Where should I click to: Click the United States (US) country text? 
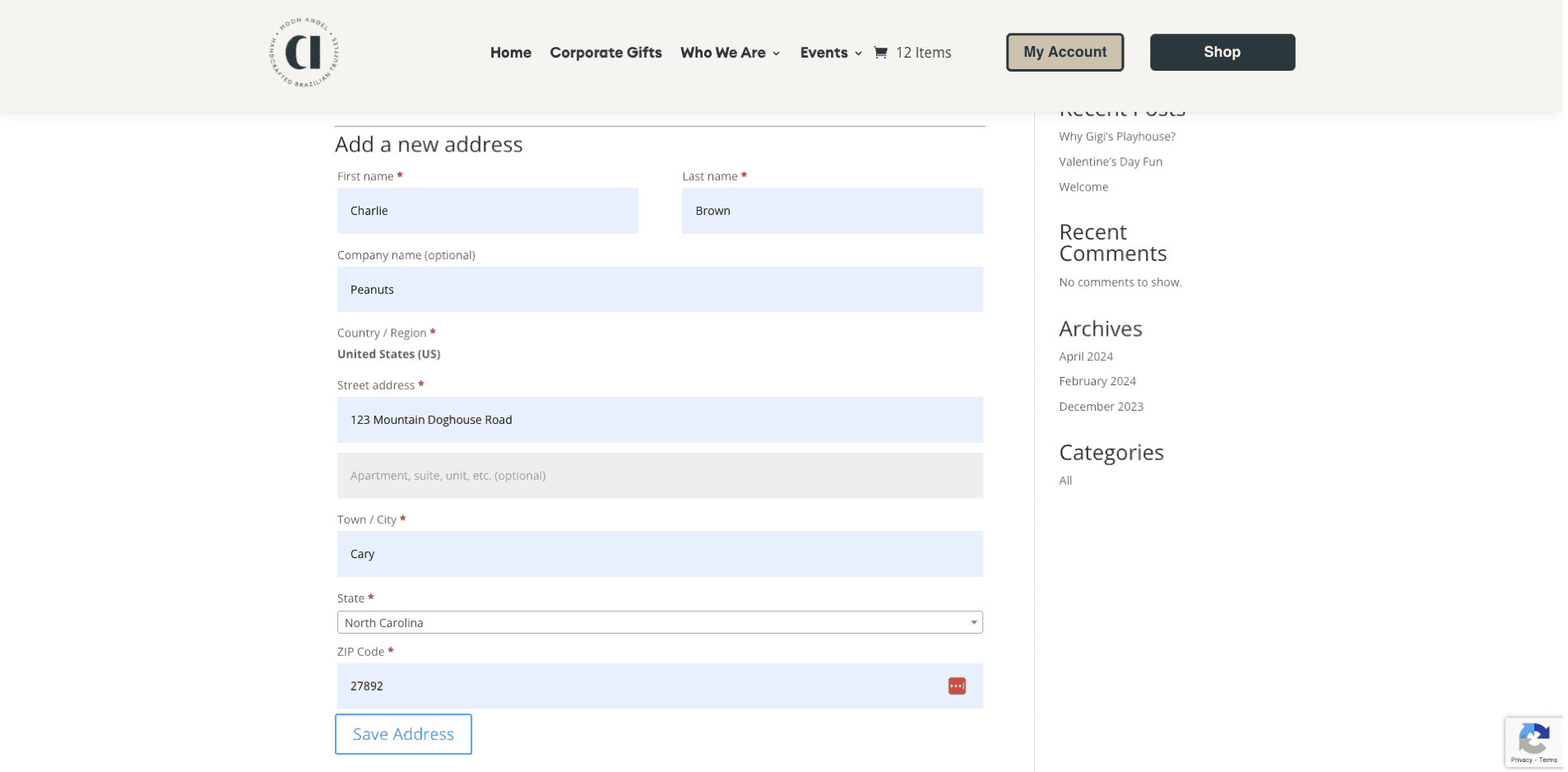(x=389, y=354)
